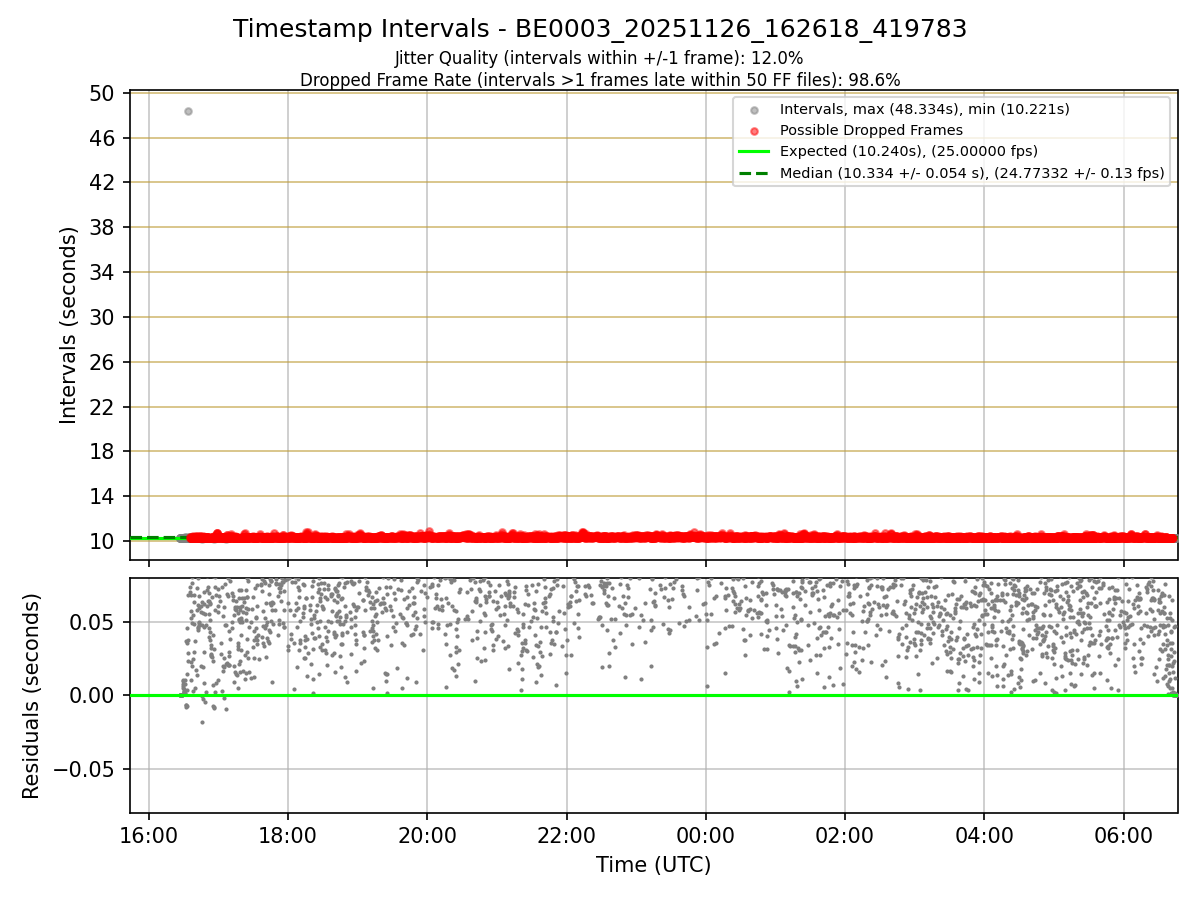Click the 22:00 x-axis tick label
Viewport: 1200px width, 900px height.
pos(567,834)
